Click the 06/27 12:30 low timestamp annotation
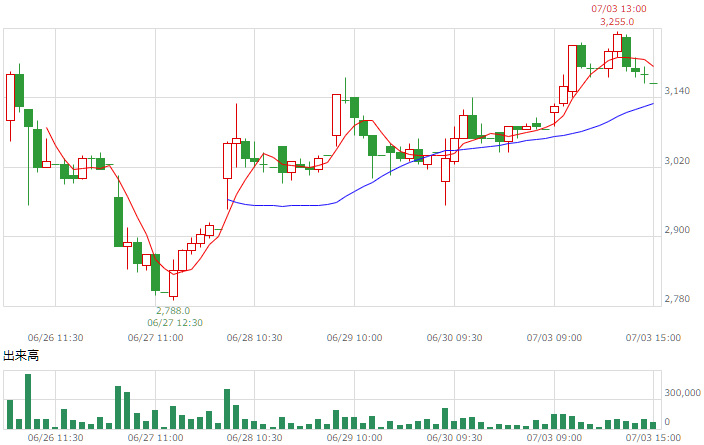Screen dimensions: 704x445 click(x=175, y=323)
